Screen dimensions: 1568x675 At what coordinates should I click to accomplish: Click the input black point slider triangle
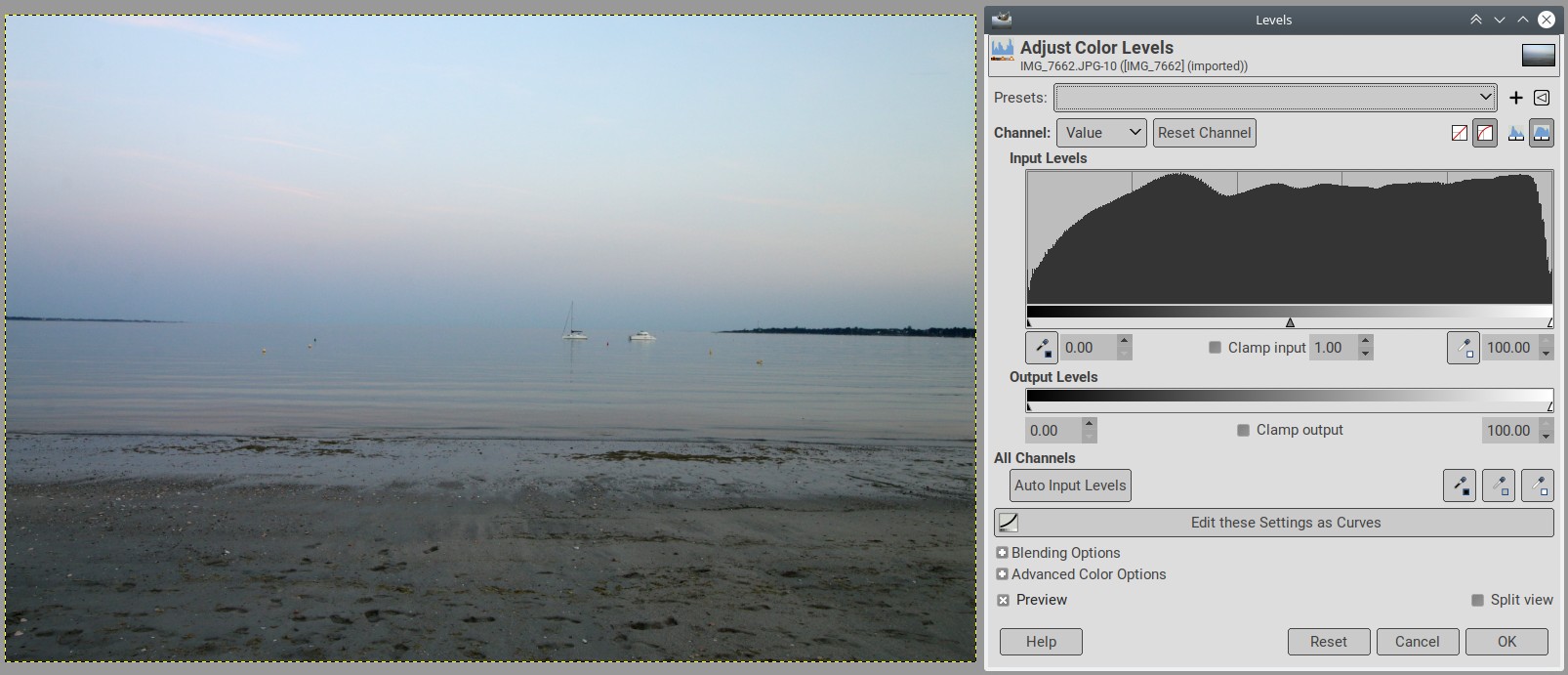[x=1029, y=322]
